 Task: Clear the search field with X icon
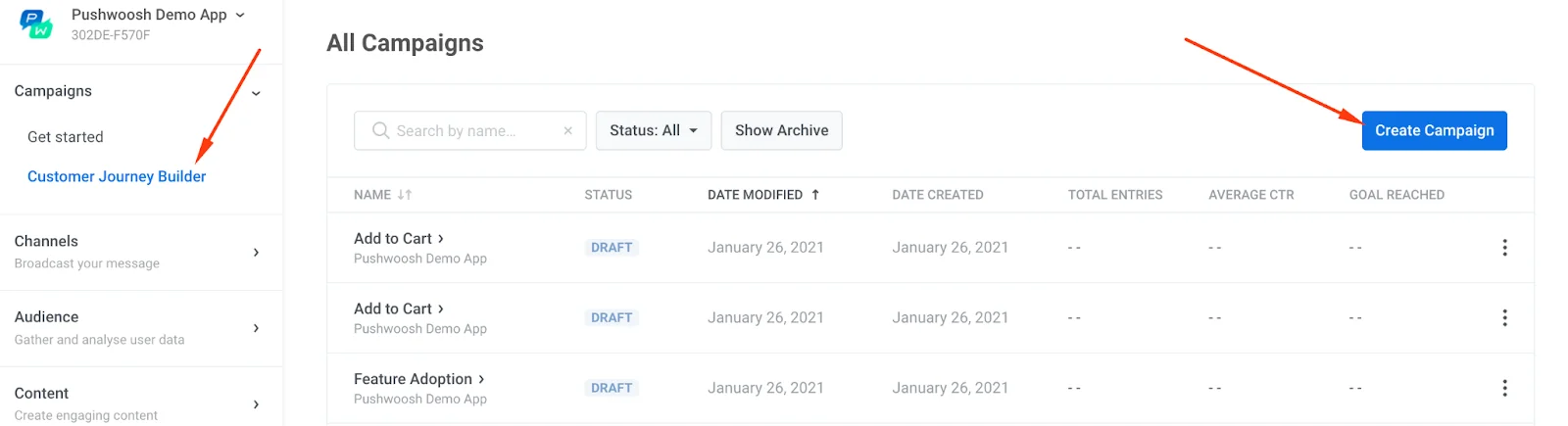[567, 130]
